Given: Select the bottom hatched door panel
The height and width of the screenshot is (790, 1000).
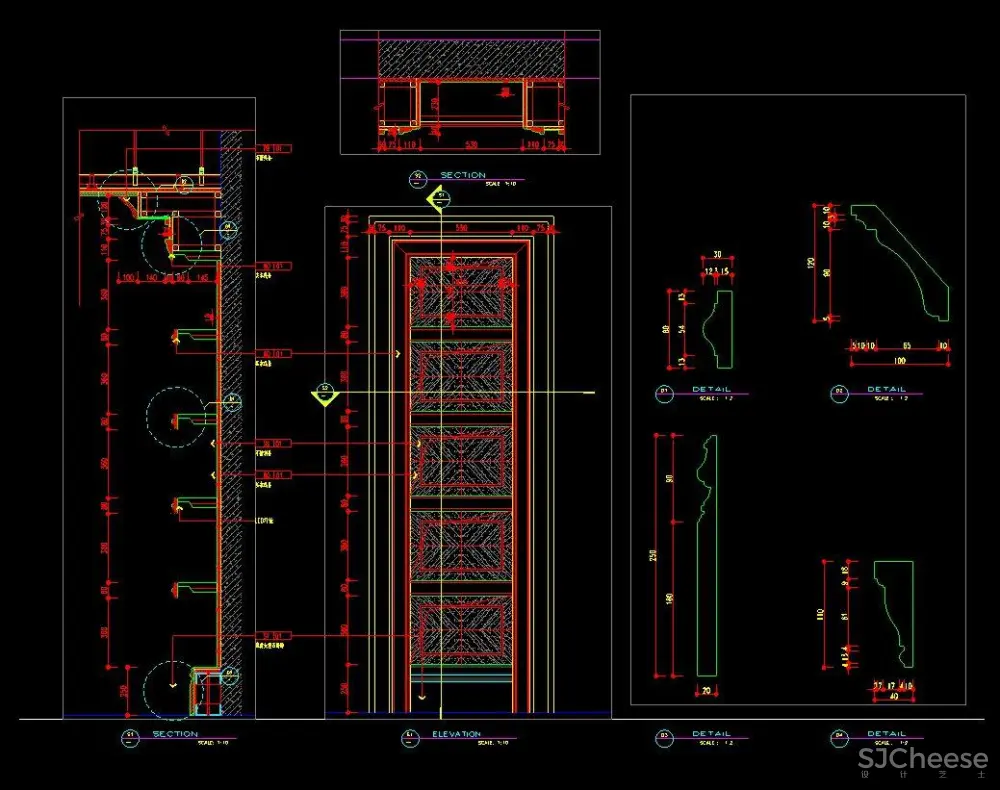Looking at the screenshot, I should click(461, 631).
